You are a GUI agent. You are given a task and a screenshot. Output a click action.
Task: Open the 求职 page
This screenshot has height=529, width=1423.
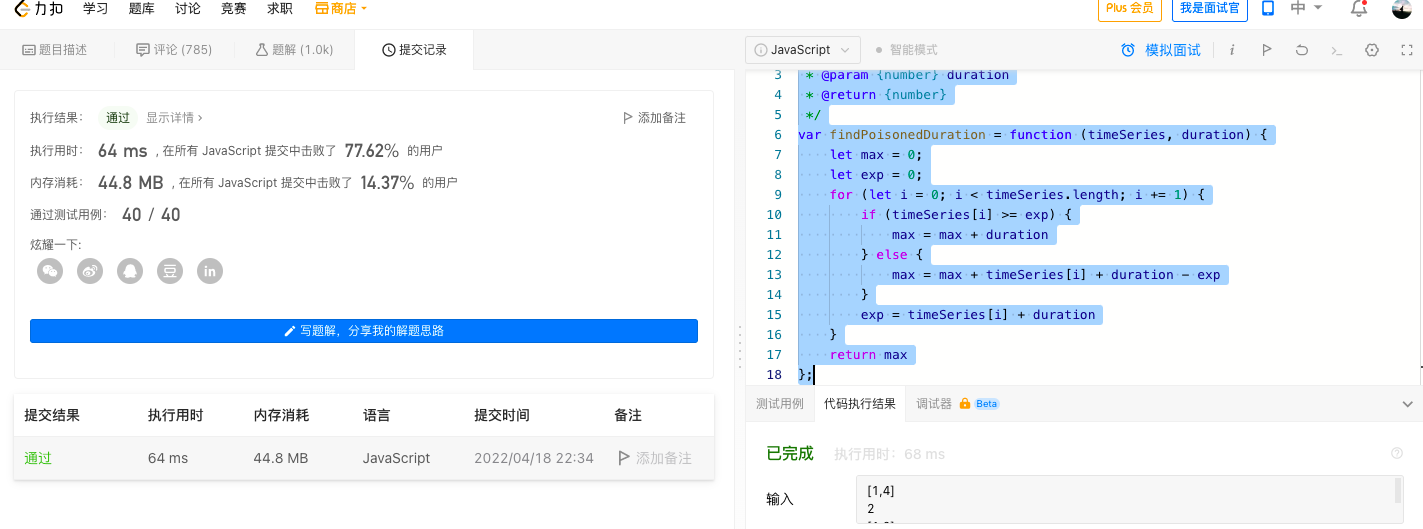pos(280,9)
